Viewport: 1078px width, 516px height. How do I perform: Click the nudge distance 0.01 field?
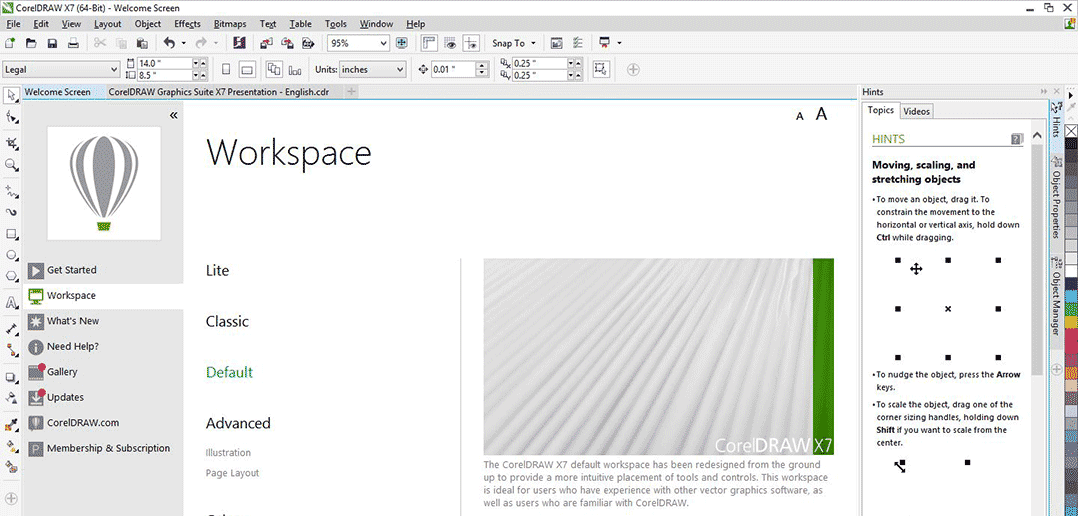pyautogui.click(x=453, y=69)
